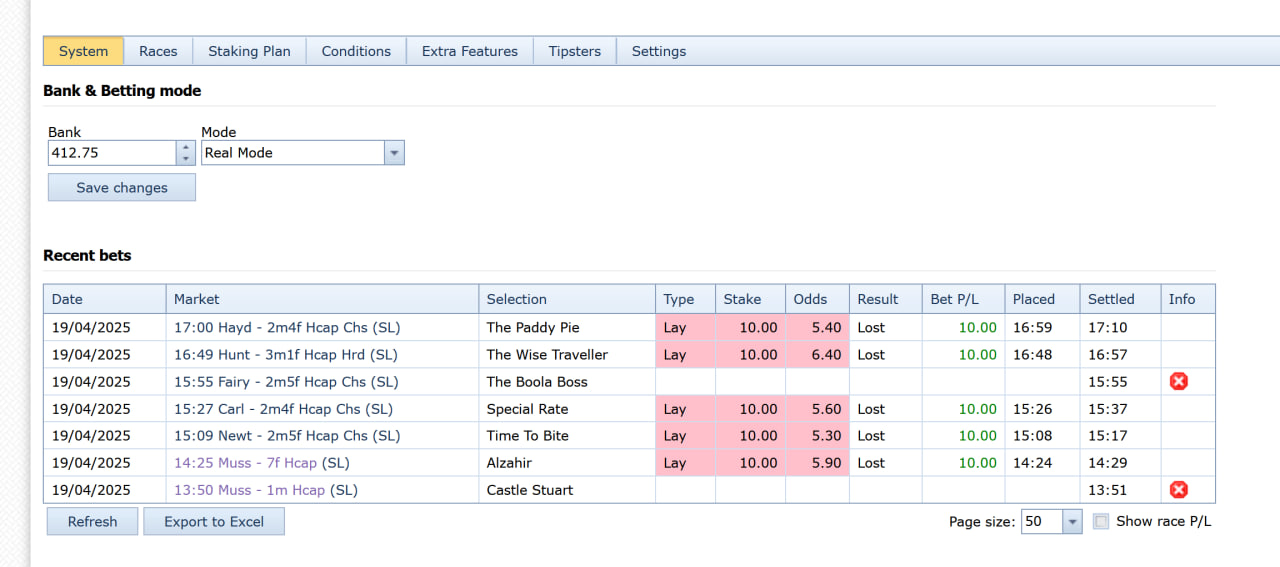The image size is (1280, 567).
Task: Enable the Show race P/L checkbox
Action: pyautogui.click(x=1101, y=521)
